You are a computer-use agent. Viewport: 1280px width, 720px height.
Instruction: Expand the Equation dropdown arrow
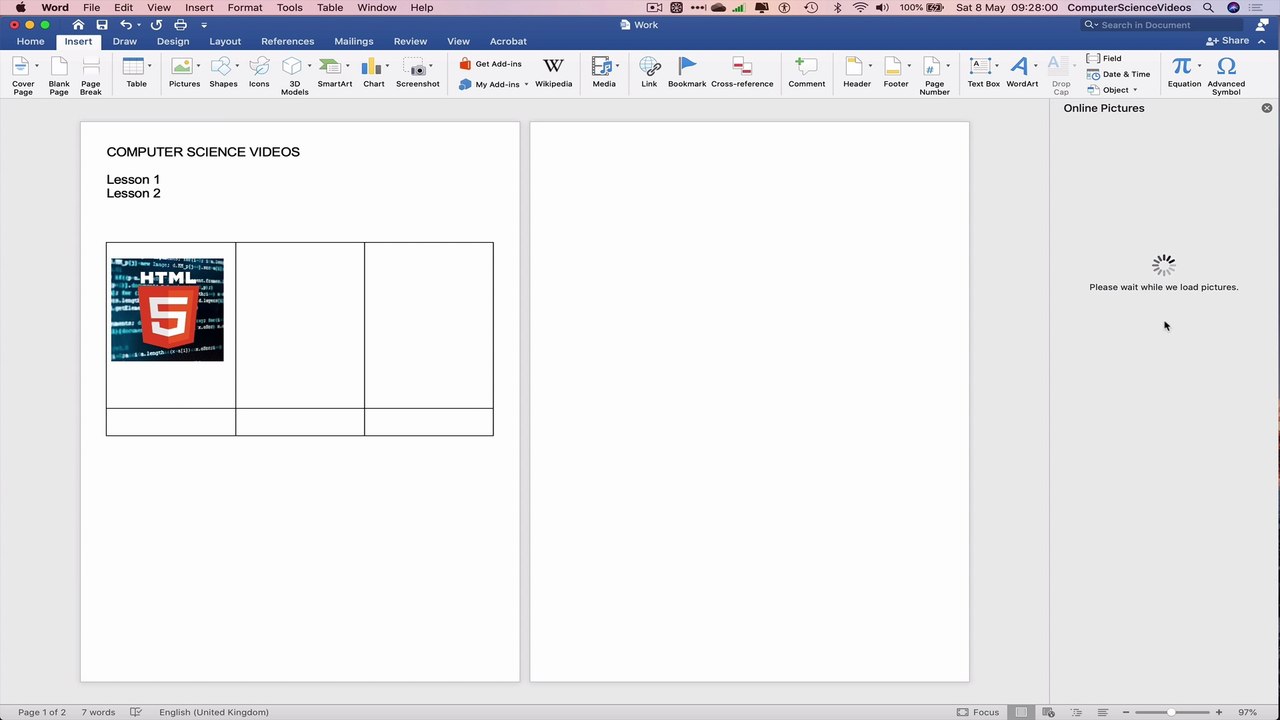point(1199,66)
